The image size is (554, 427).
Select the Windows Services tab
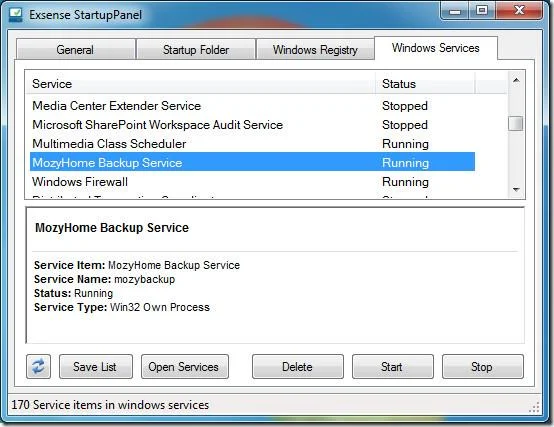tap(436, 48)
